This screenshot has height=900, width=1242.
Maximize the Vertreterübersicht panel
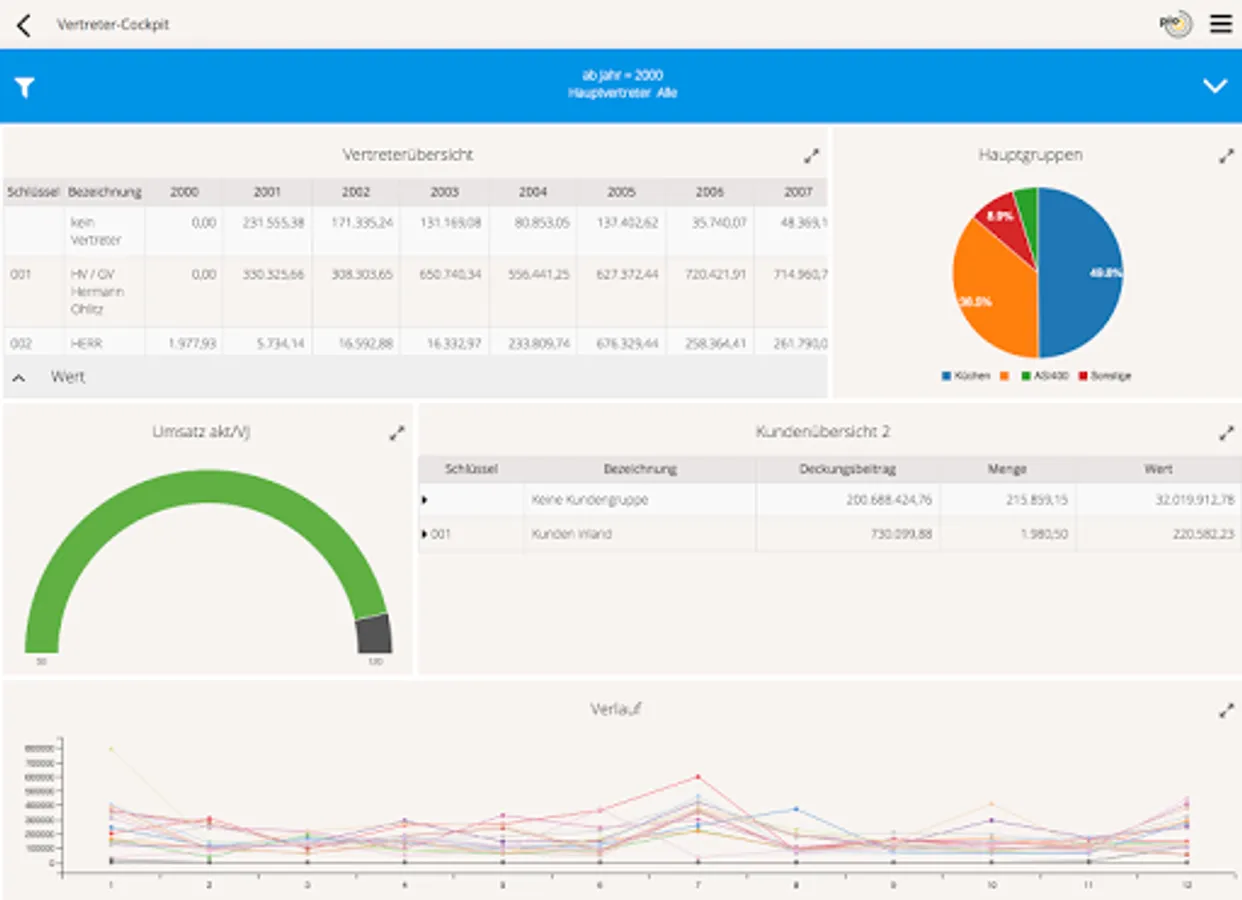tap(811, 155)
